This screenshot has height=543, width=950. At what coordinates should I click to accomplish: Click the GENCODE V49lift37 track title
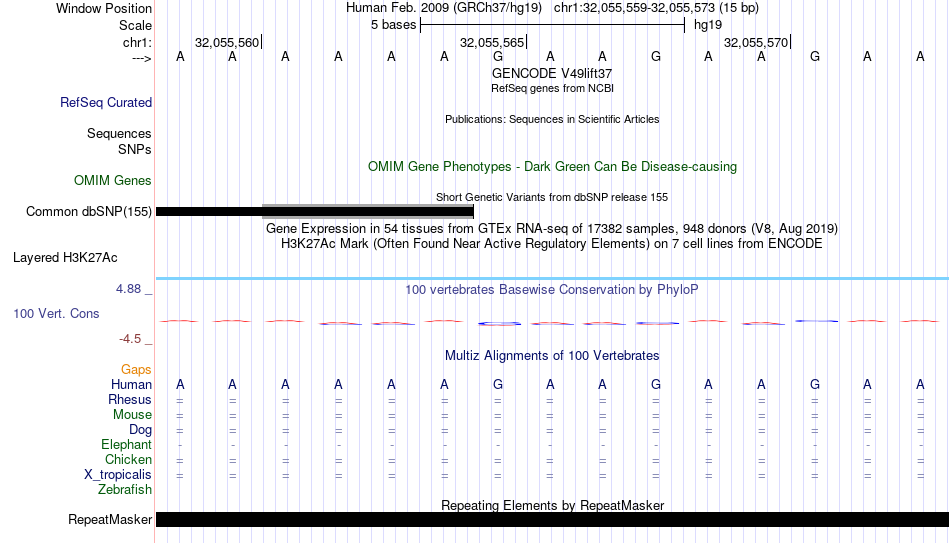coord(552,73)
